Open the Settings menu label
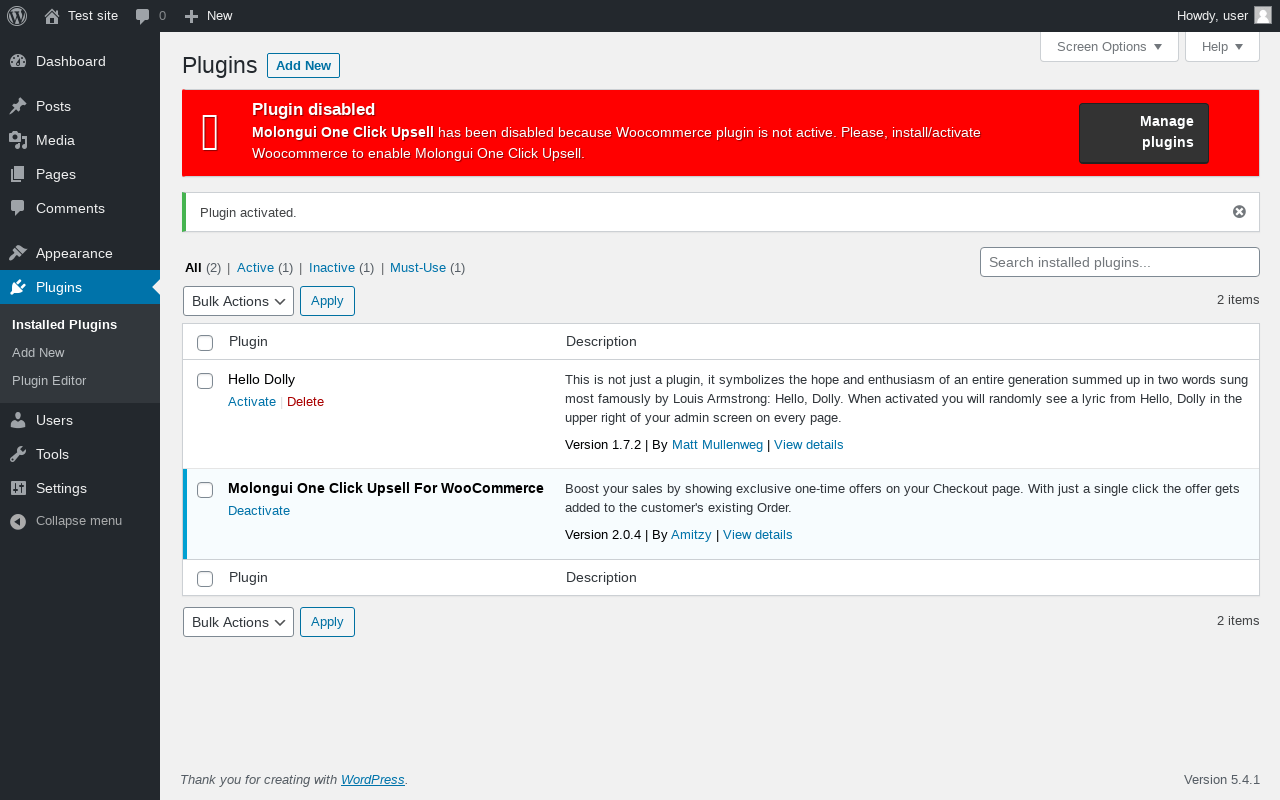Image resolution: width=1280 pixels, height=800 pixels. pyautogui.click(x=61, y=488)
